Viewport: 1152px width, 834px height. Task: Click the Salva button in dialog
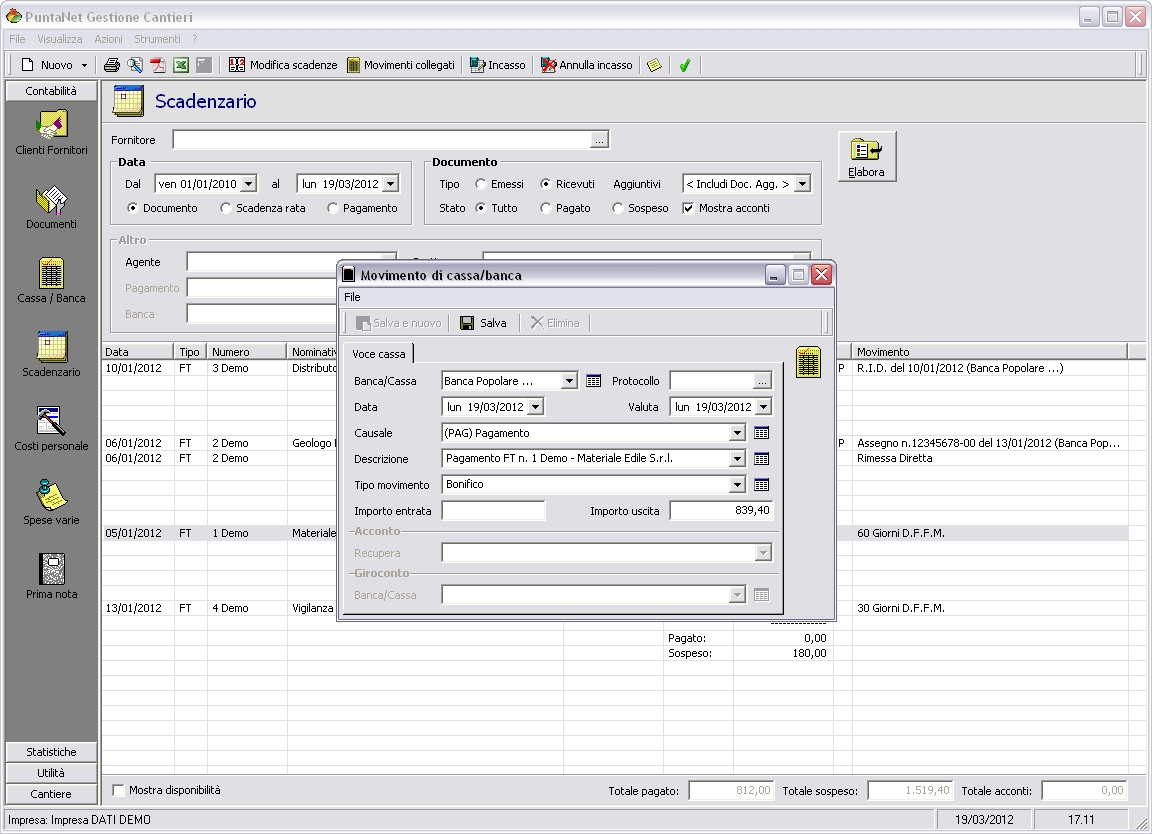click(x=484, y=323)
